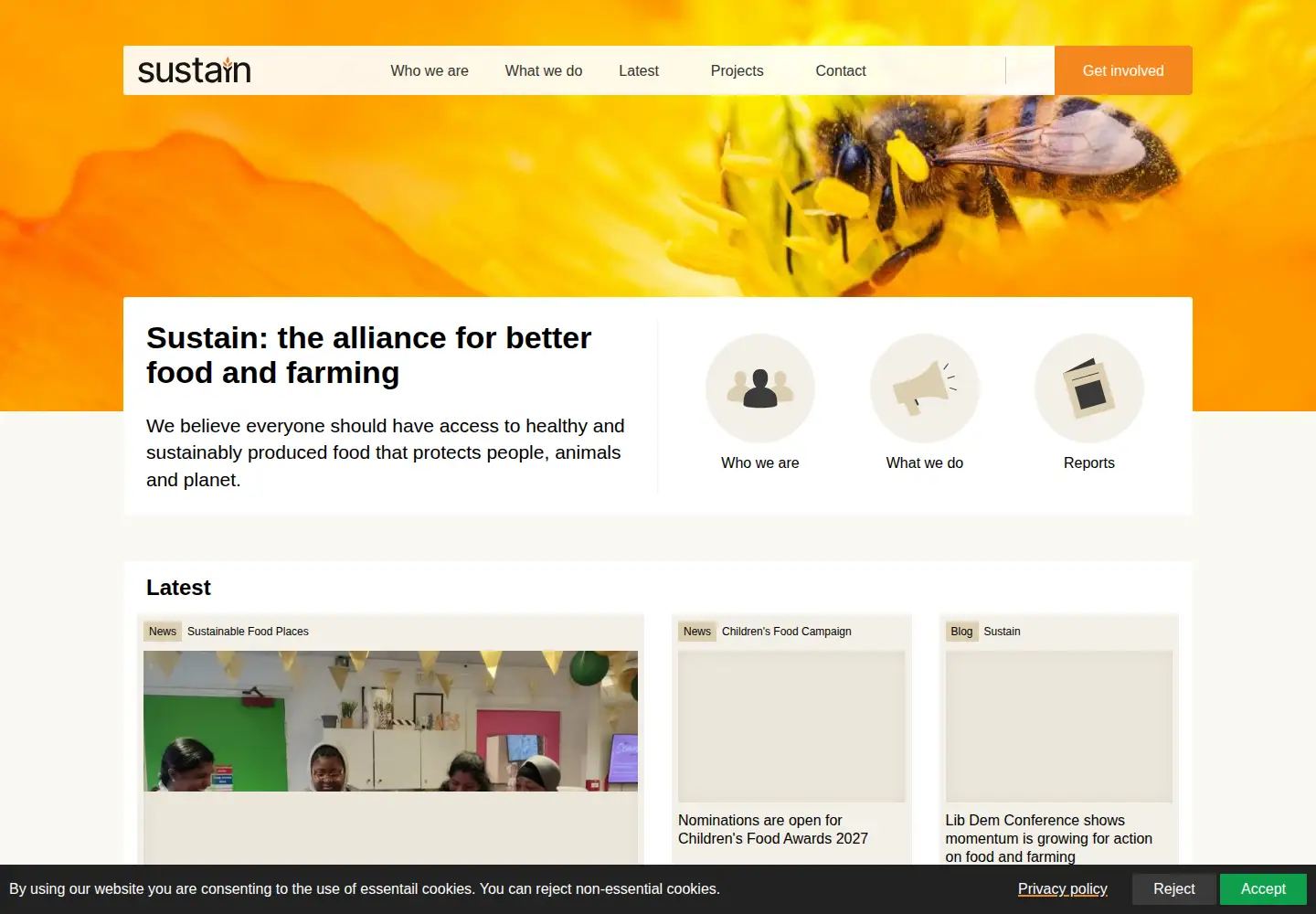The height and width of the screenshot is (914, 1316).
Task: Open the Privacy policy link
Action: coord(1063,889)
